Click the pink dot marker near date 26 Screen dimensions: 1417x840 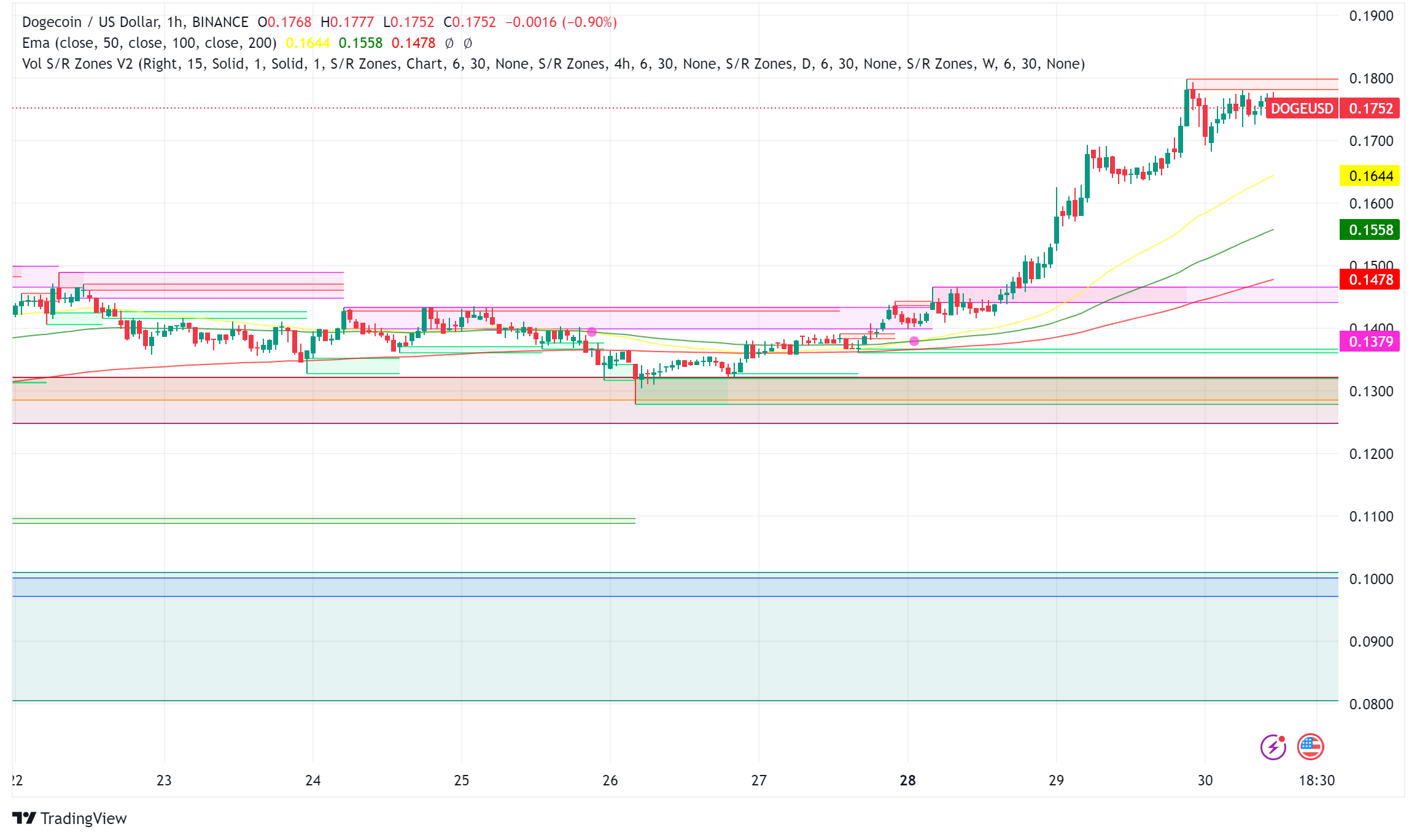[x=592, y=332]
